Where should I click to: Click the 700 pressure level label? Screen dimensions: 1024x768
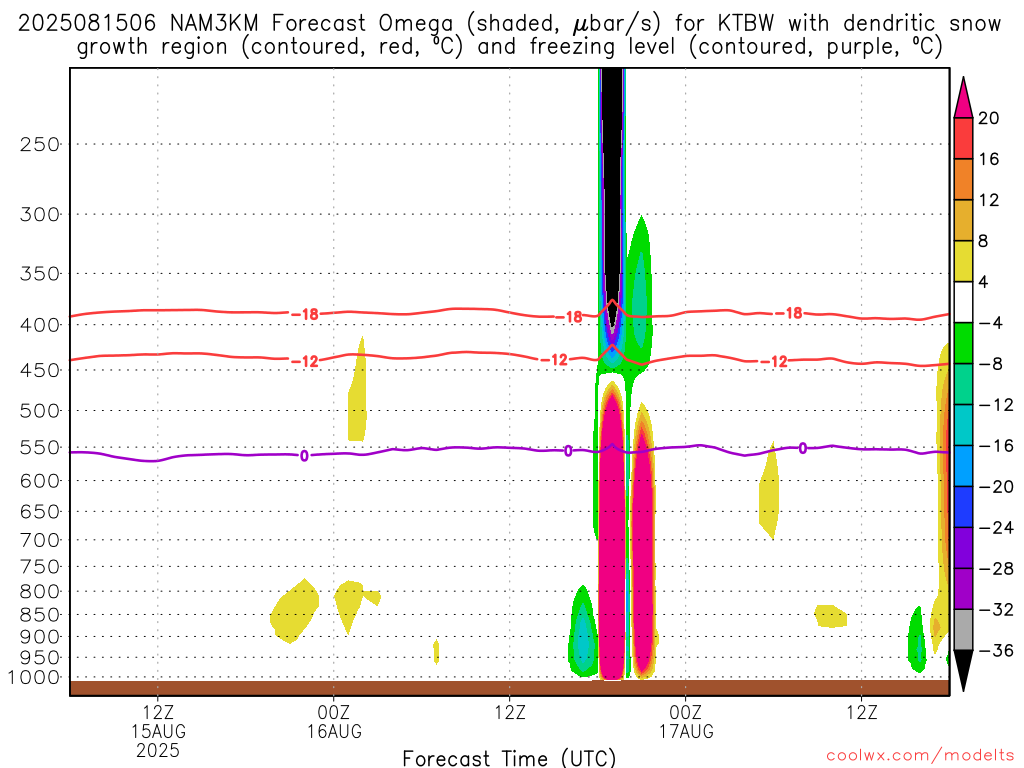tap(40, 540)
